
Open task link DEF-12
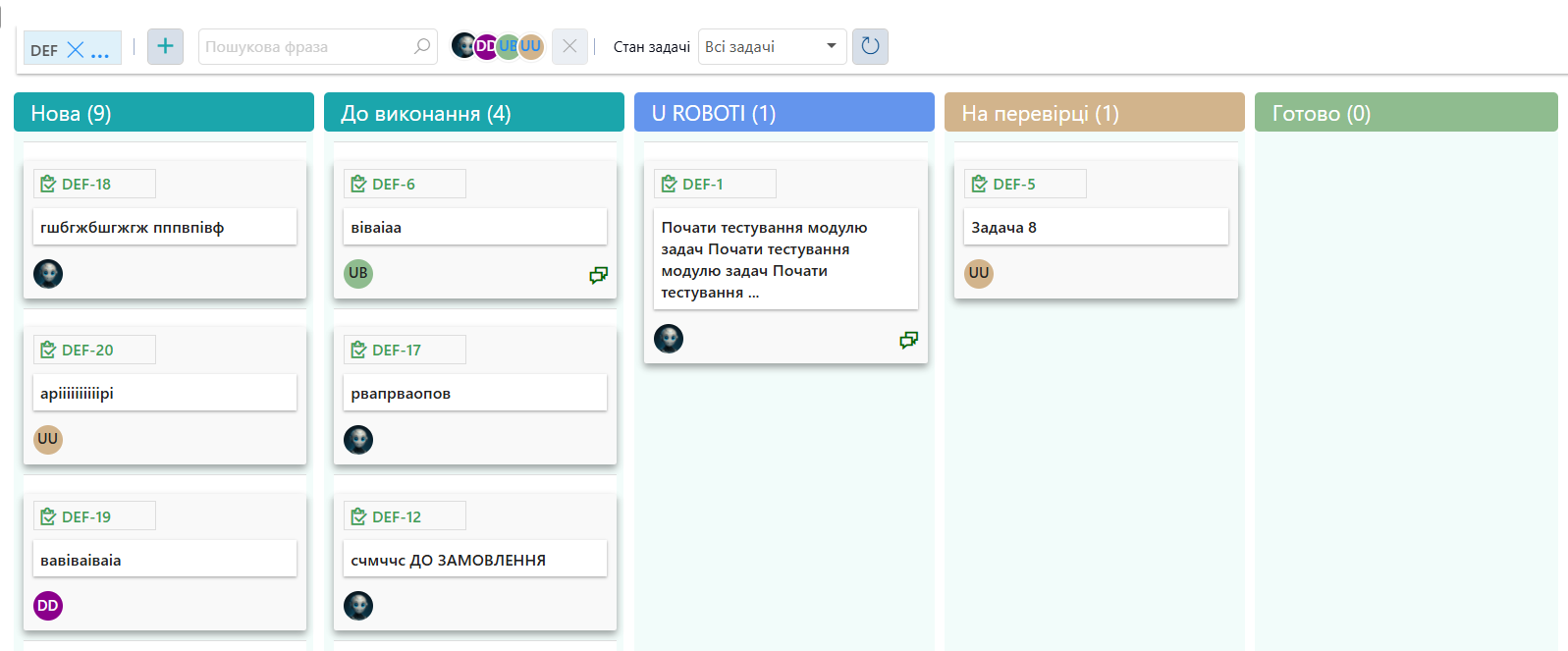[397, 517]
